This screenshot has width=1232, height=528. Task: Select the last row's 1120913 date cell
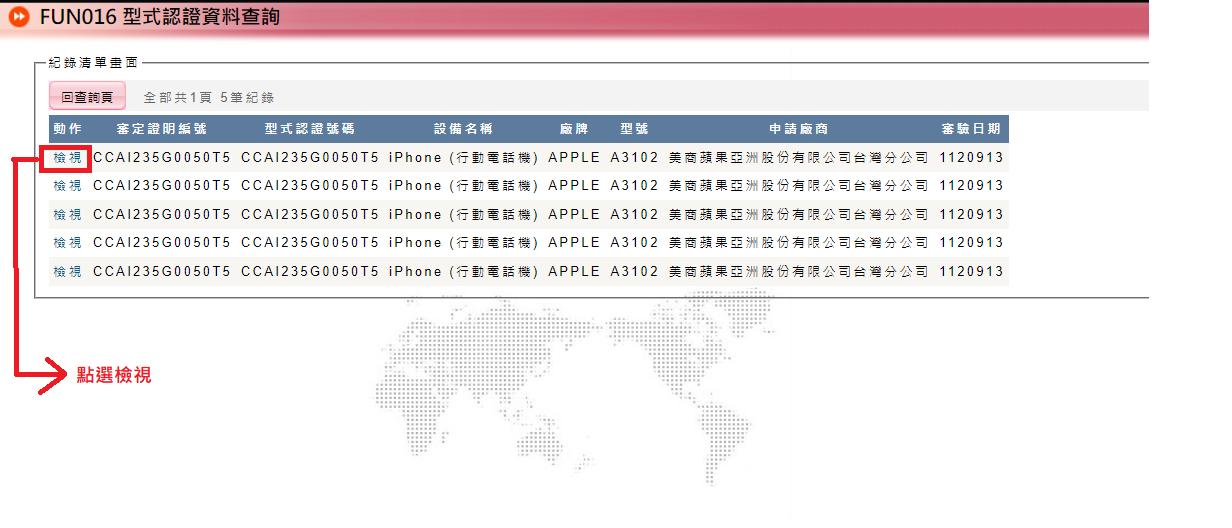click(x=971, y=272)
